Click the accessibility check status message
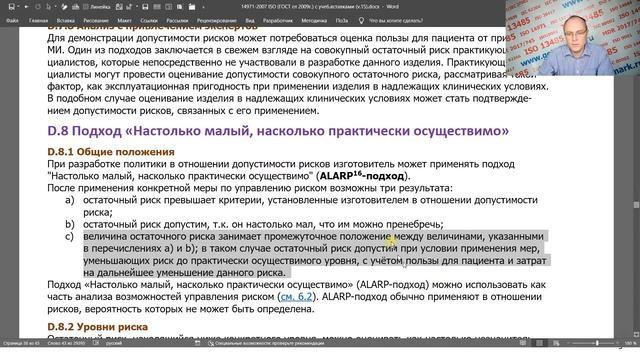Screen dimensions: 640x360 pyautogui.click(x=266, y=343)
